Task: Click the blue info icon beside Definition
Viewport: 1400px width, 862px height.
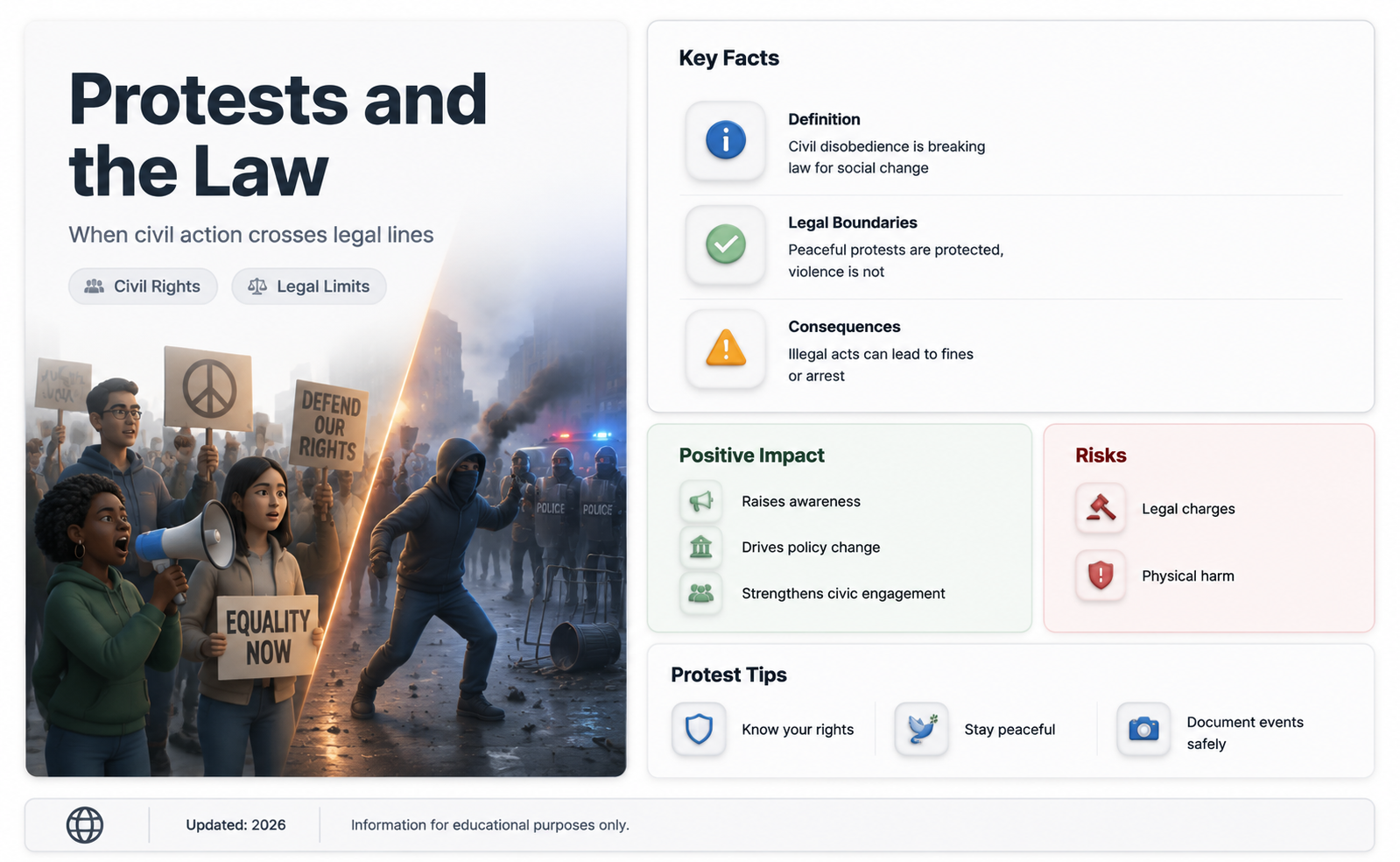Action: [725, 140]
